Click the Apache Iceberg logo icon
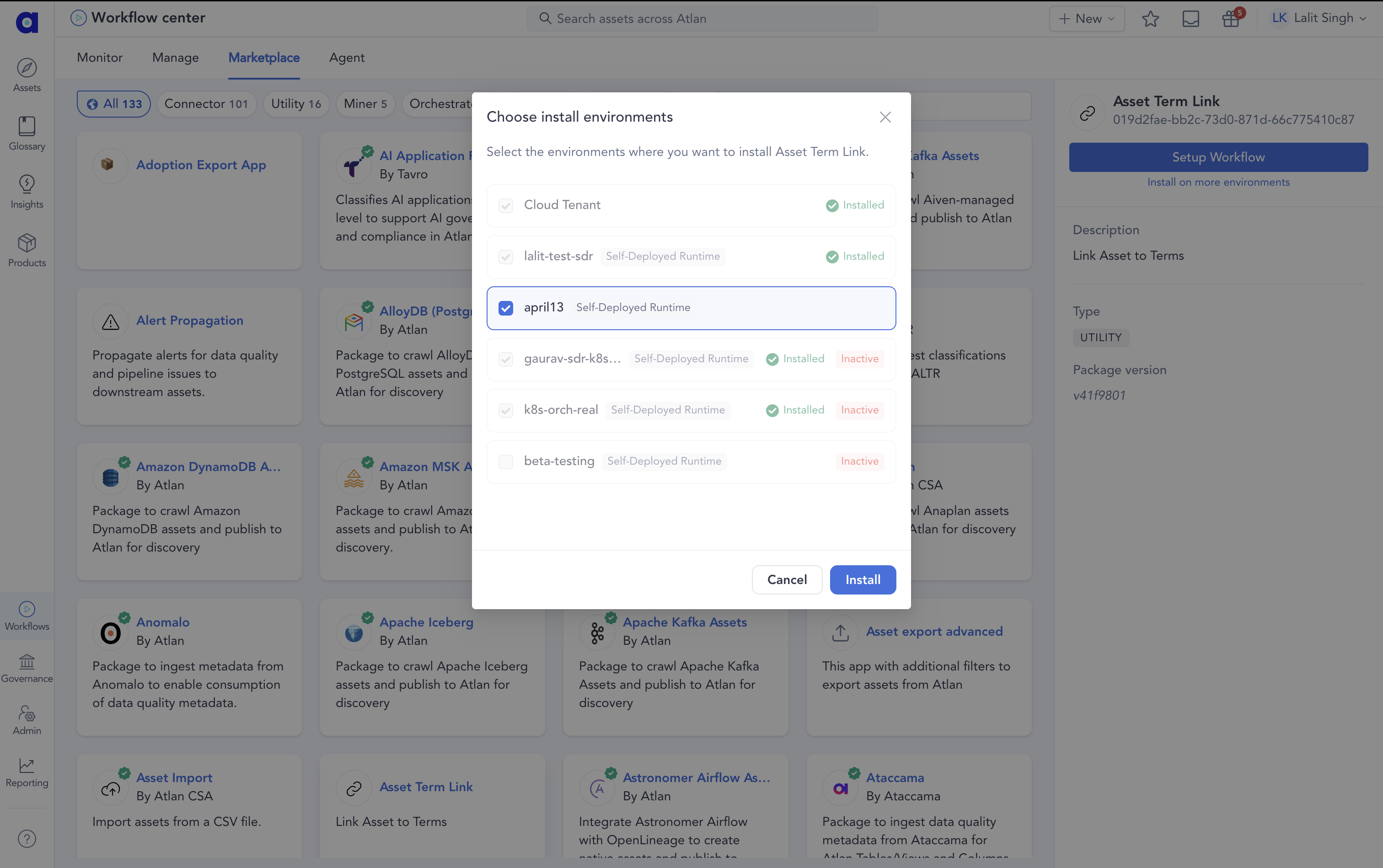This screenshot has height=868, width=1383. point(354,632)
